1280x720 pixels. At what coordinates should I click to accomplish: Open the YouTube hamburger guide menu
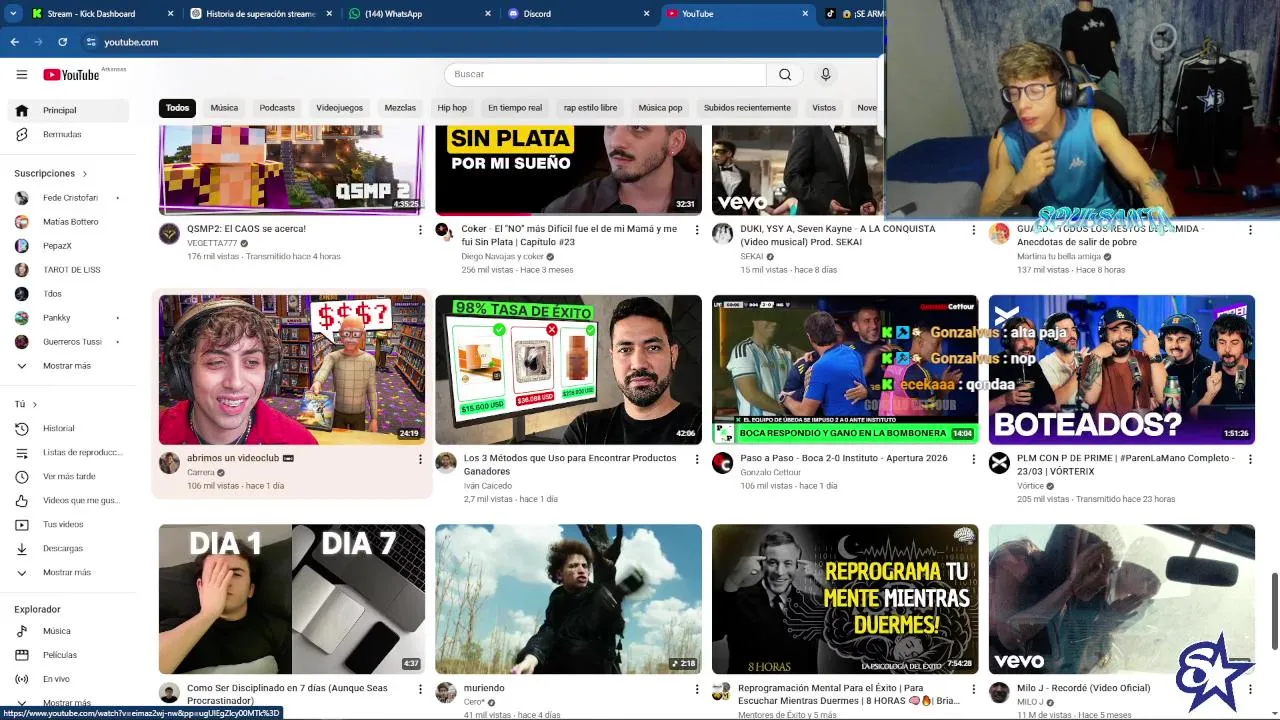click(x=21, y=74)
